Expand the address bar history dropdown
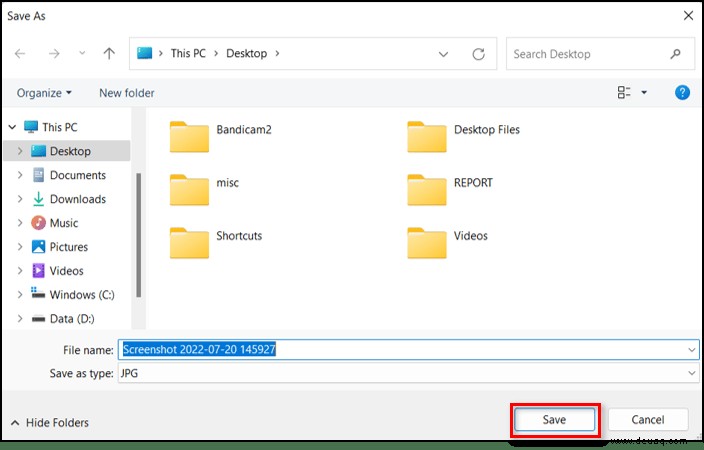The image size is (704, 450). click(x=443, y=54)
